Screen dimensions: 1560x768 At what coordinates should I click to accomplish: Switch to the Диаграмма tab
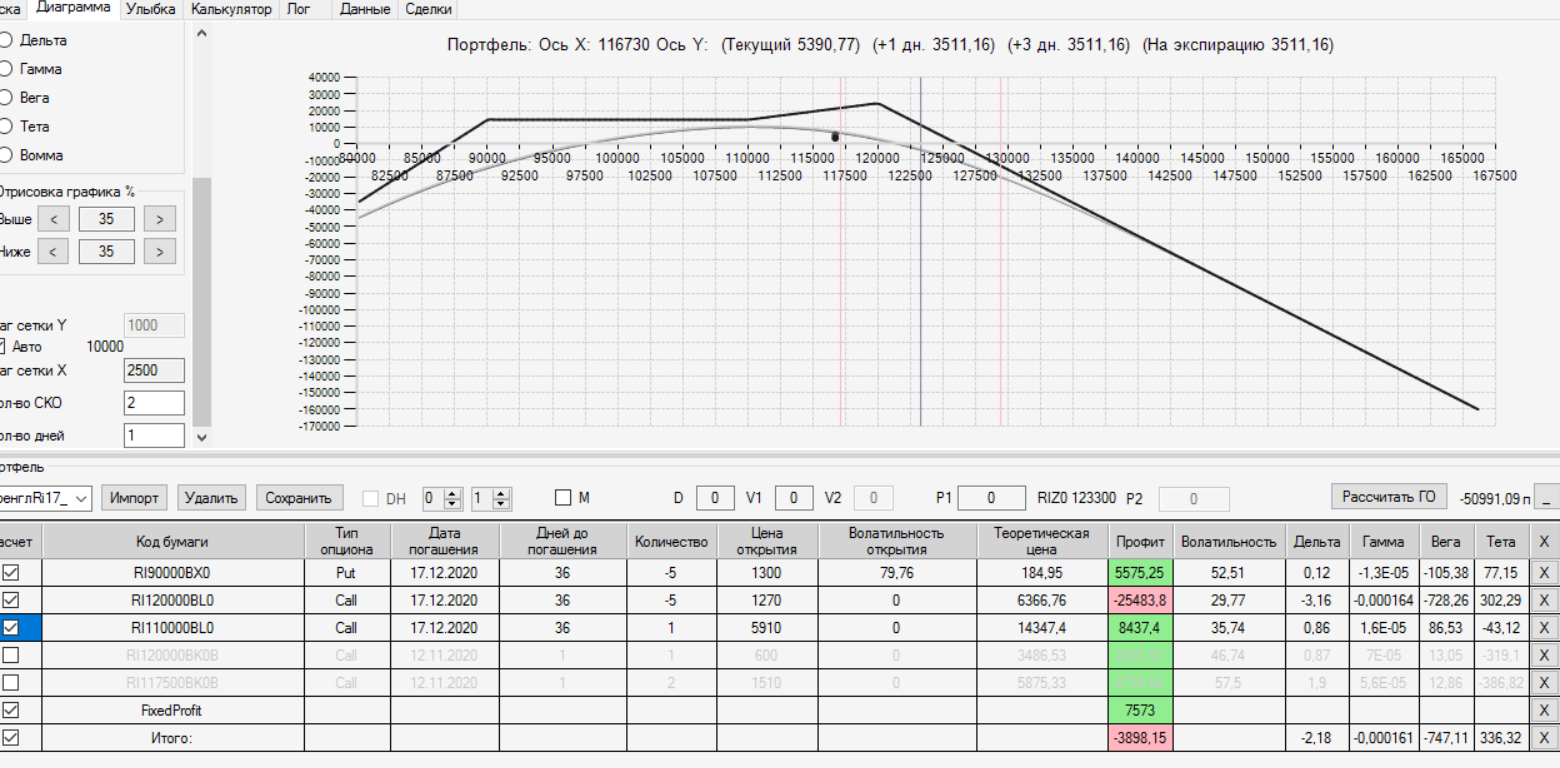[x=73, y=9]
